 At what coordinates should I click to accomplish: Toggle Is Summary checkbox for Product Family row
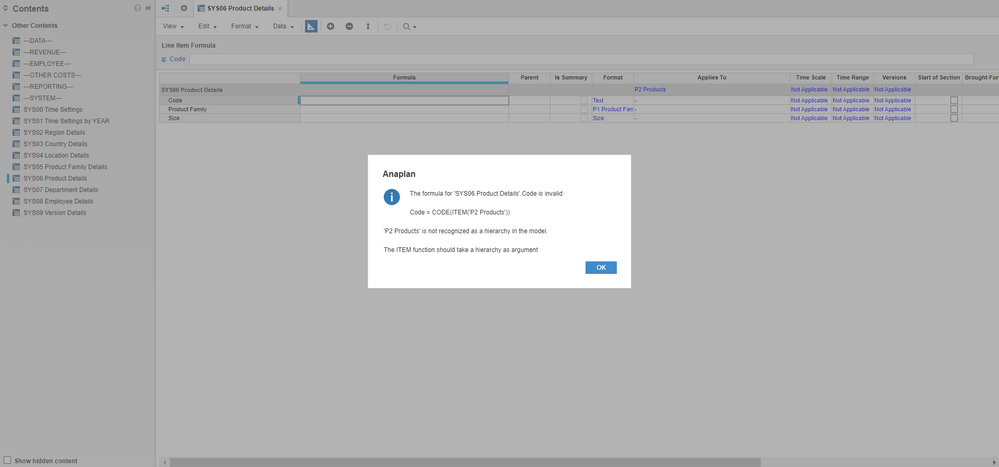584,109
